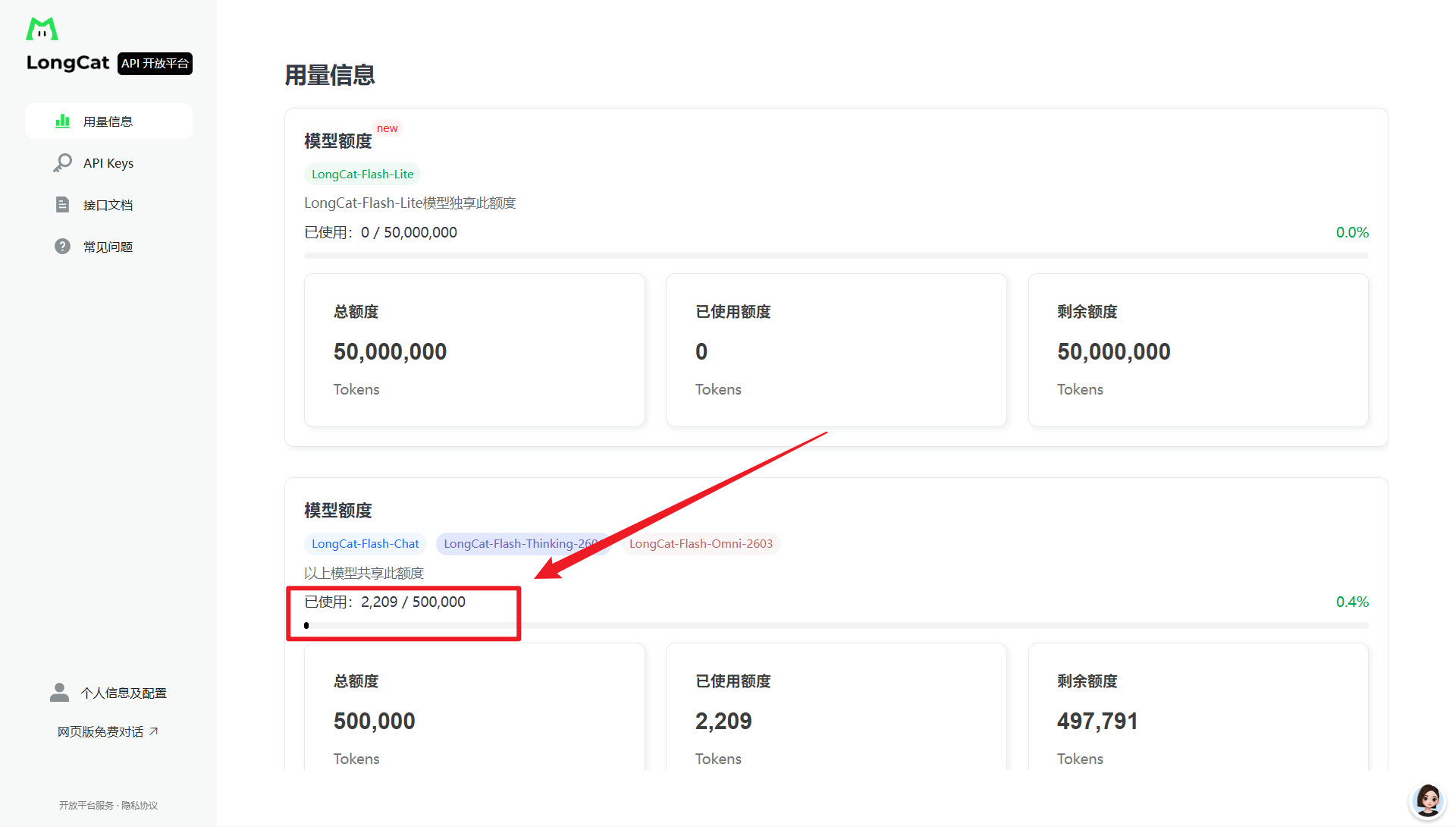This screenshot has width=1456, height=827.
Task: Click the 已使用额度 0 value in Flash-Lite card
Action: point(701,352)
